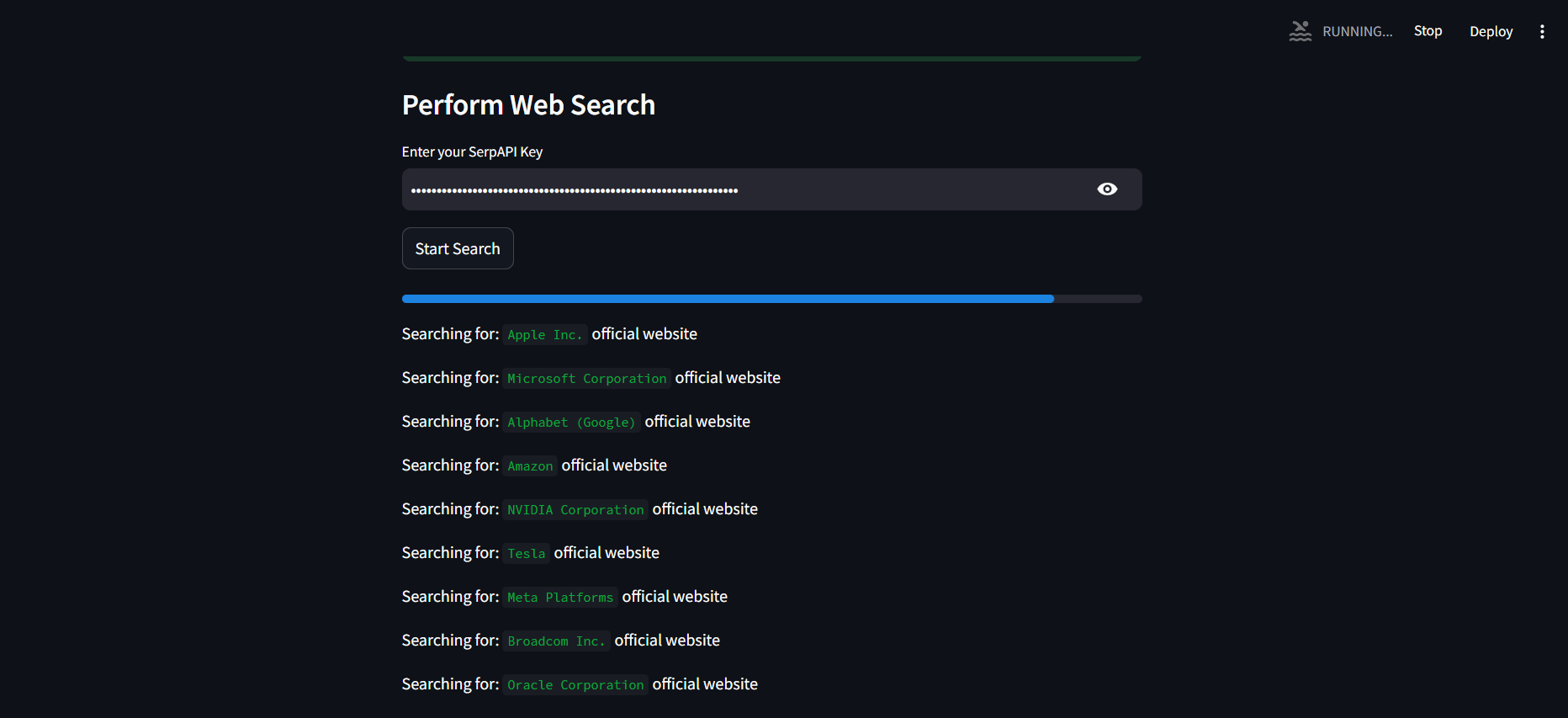This screenshot has height=718, width=1568.
Task: Click the 'Enter your SerpAPI Key' label
Action: (x=472, y=152)
